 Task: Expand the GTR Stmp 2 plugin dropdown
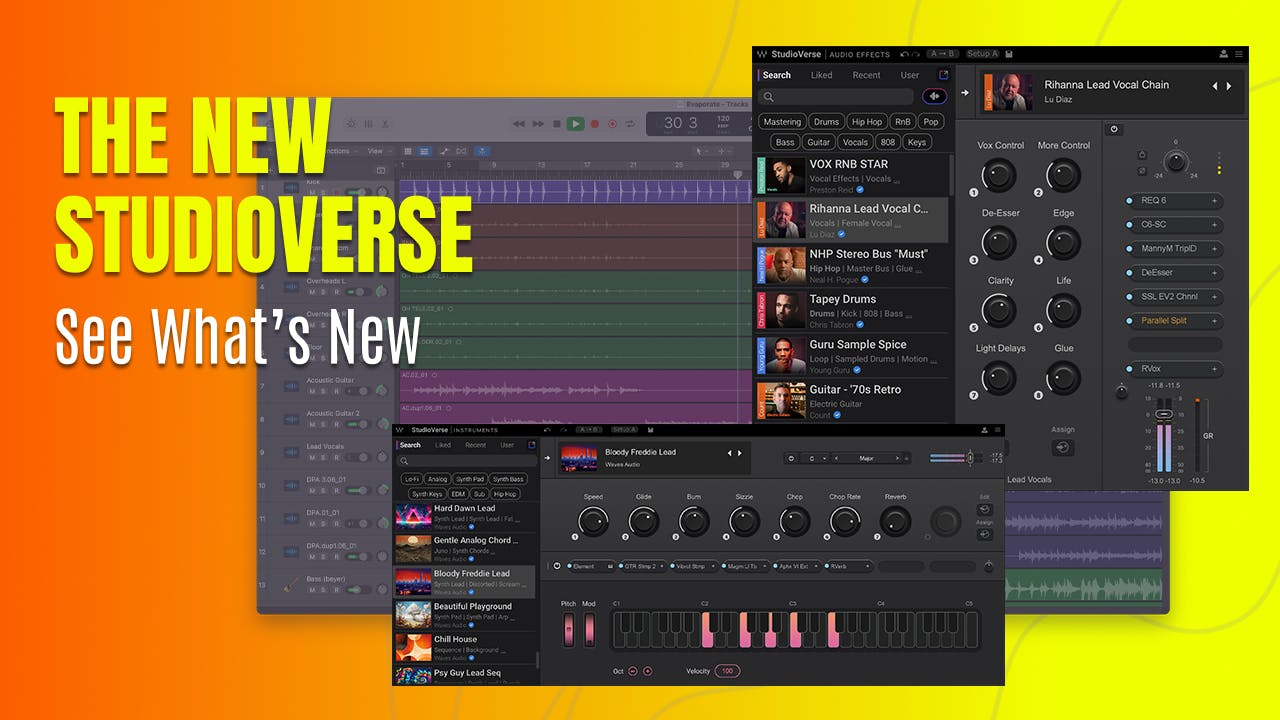point(662,567)
